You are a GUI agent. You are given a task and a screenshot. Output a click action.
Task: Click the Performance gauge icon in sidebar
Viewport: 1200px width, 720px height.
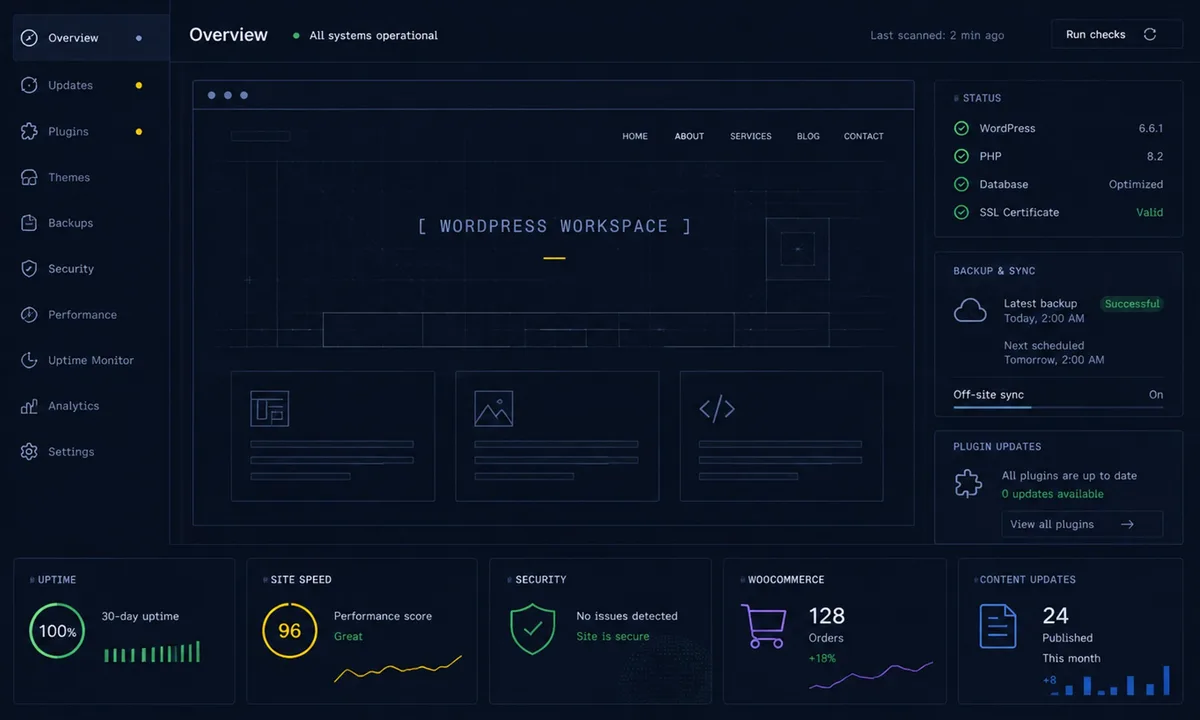pos(29,315)
